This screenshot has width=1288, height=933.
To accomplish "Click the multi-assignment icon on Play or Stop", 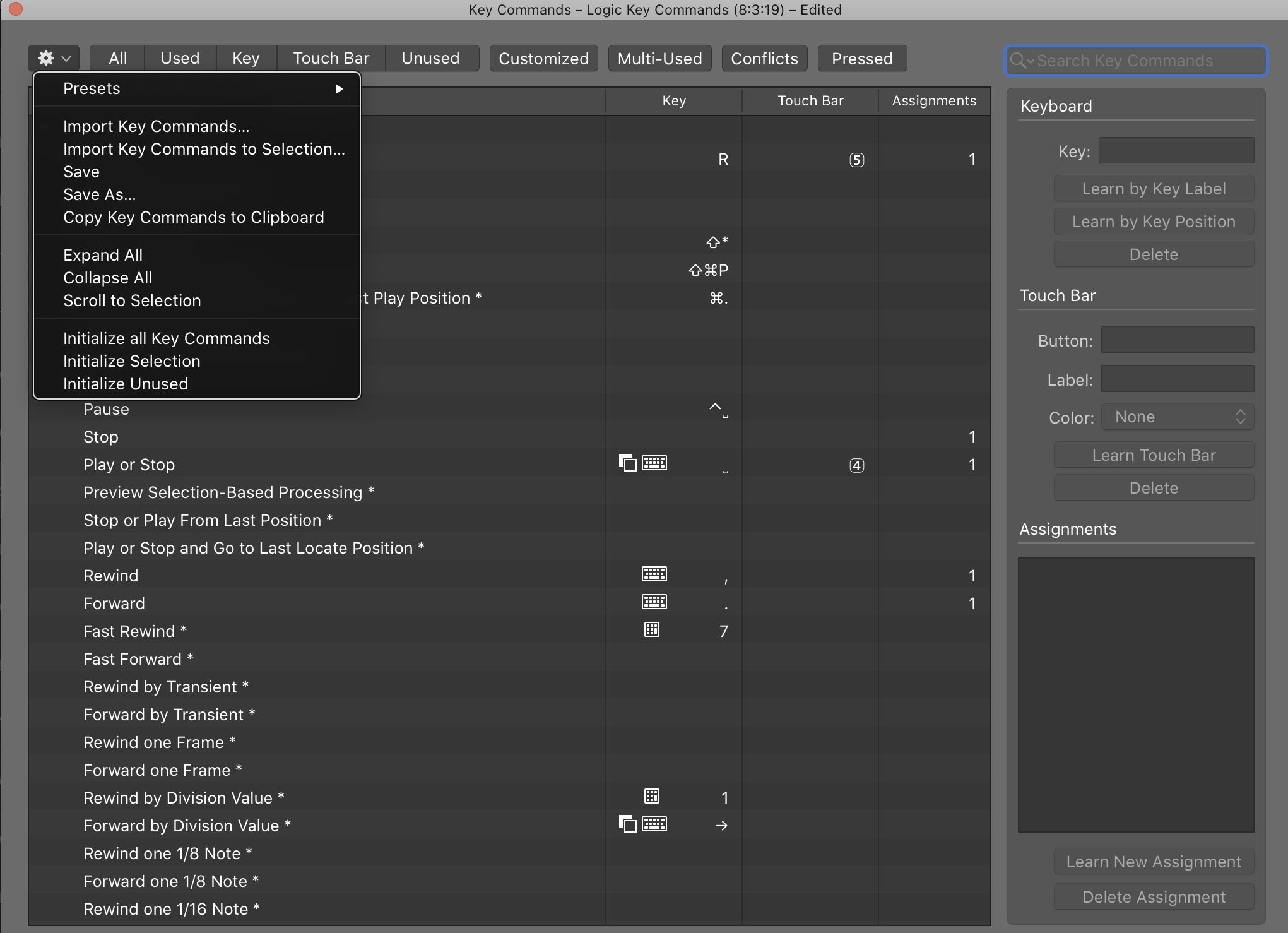I will [628, 462].
